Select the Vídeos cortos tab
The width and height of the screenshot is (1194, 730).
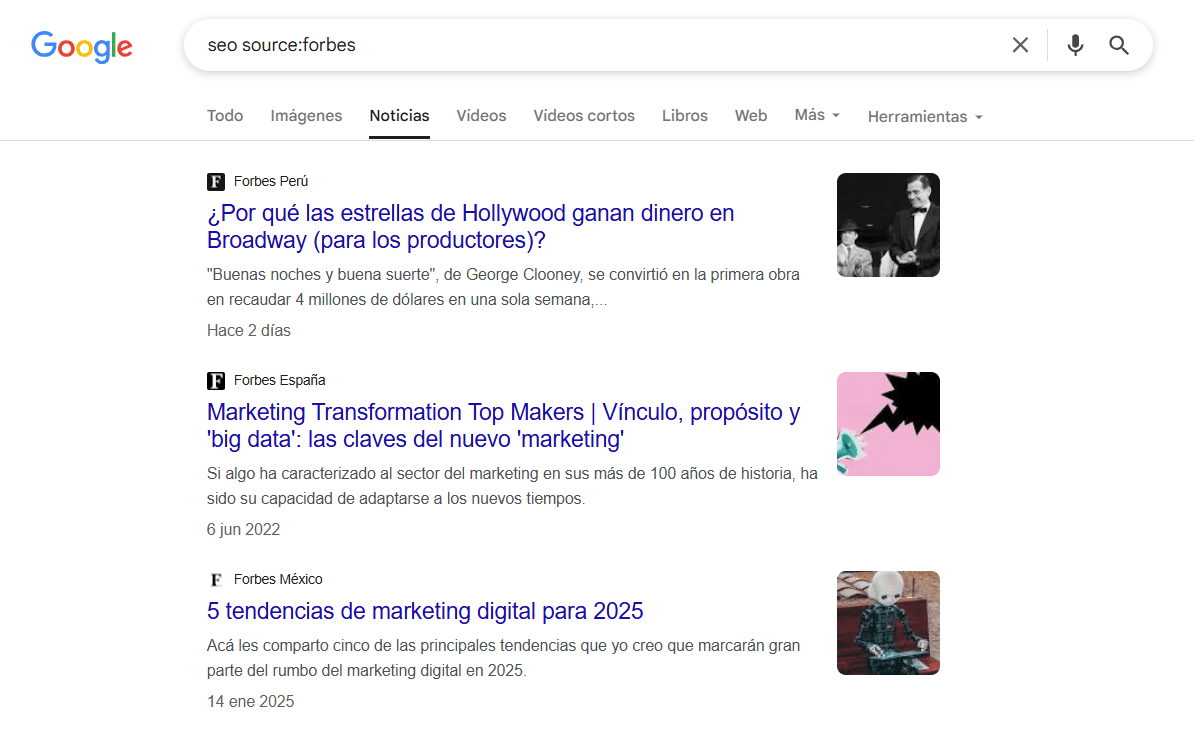point(584,115)
